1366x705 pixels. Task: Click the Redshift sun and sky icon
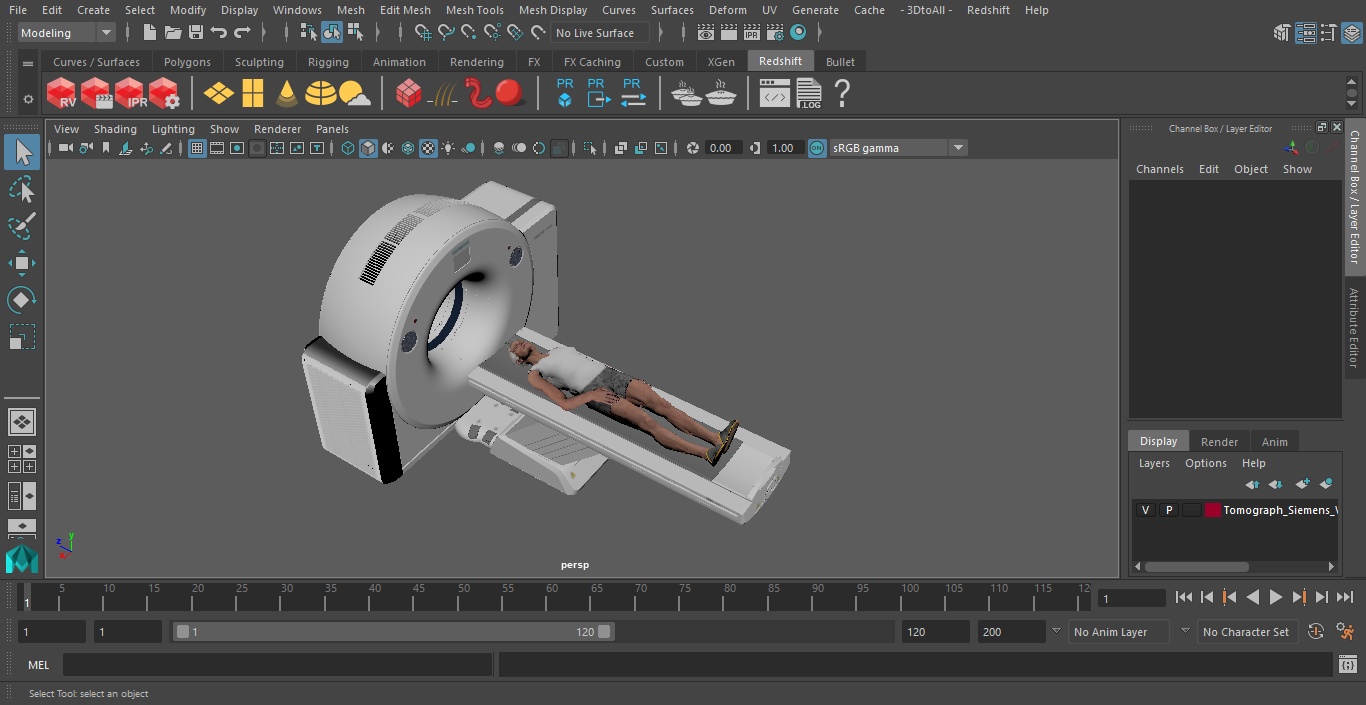click(354, 94)
